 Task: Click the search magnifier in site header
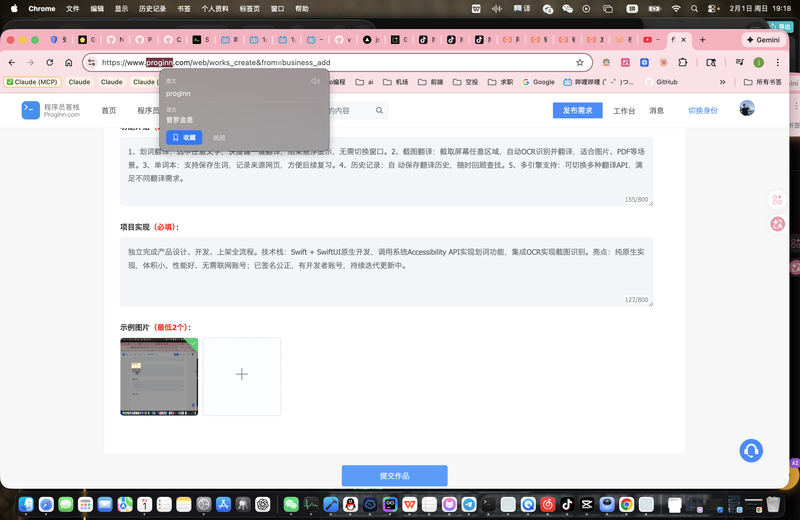(380, 111)
